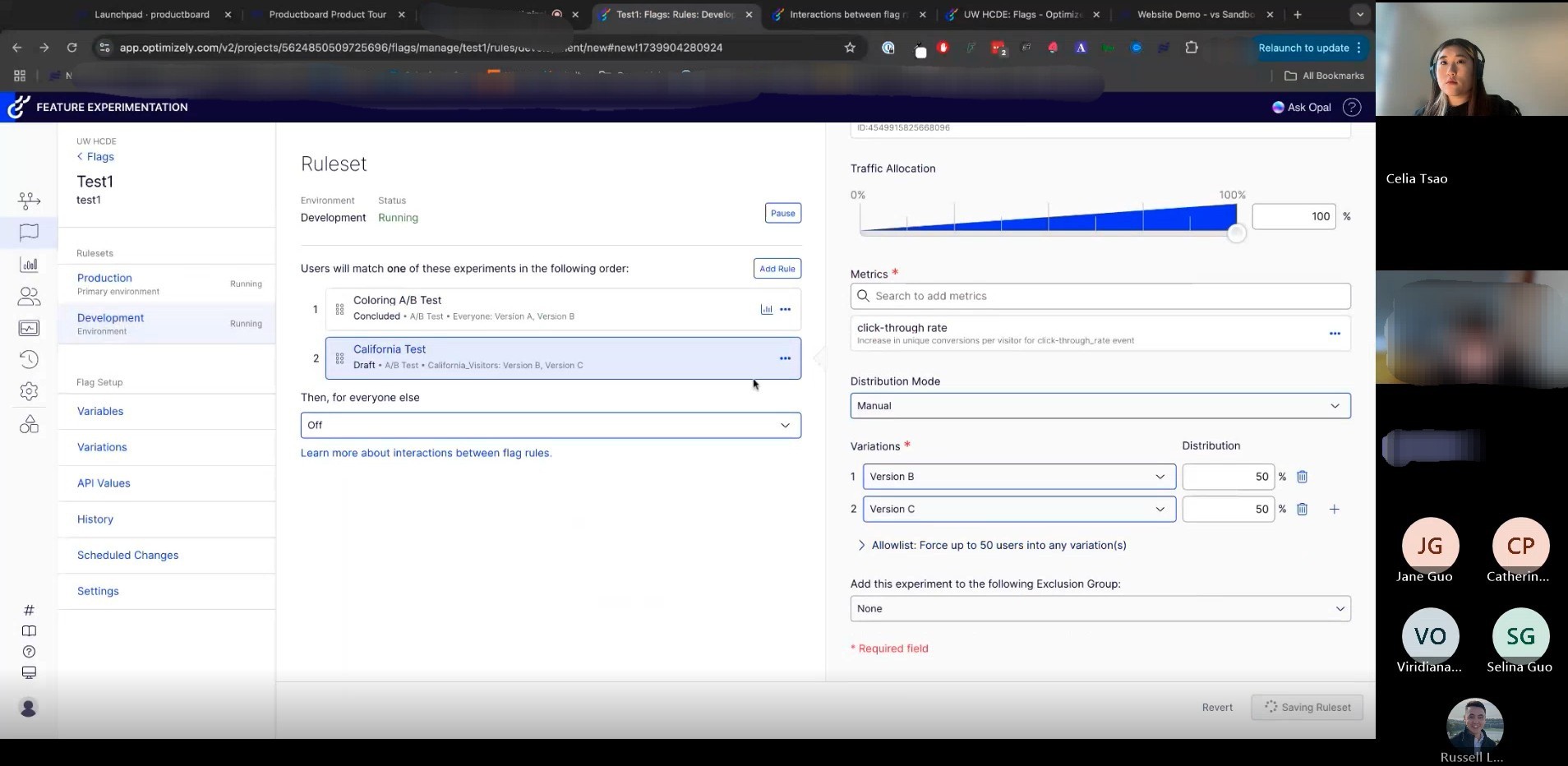Select the Development ruleset
This screenshot has height=766, width=1568.
point(167,324)
